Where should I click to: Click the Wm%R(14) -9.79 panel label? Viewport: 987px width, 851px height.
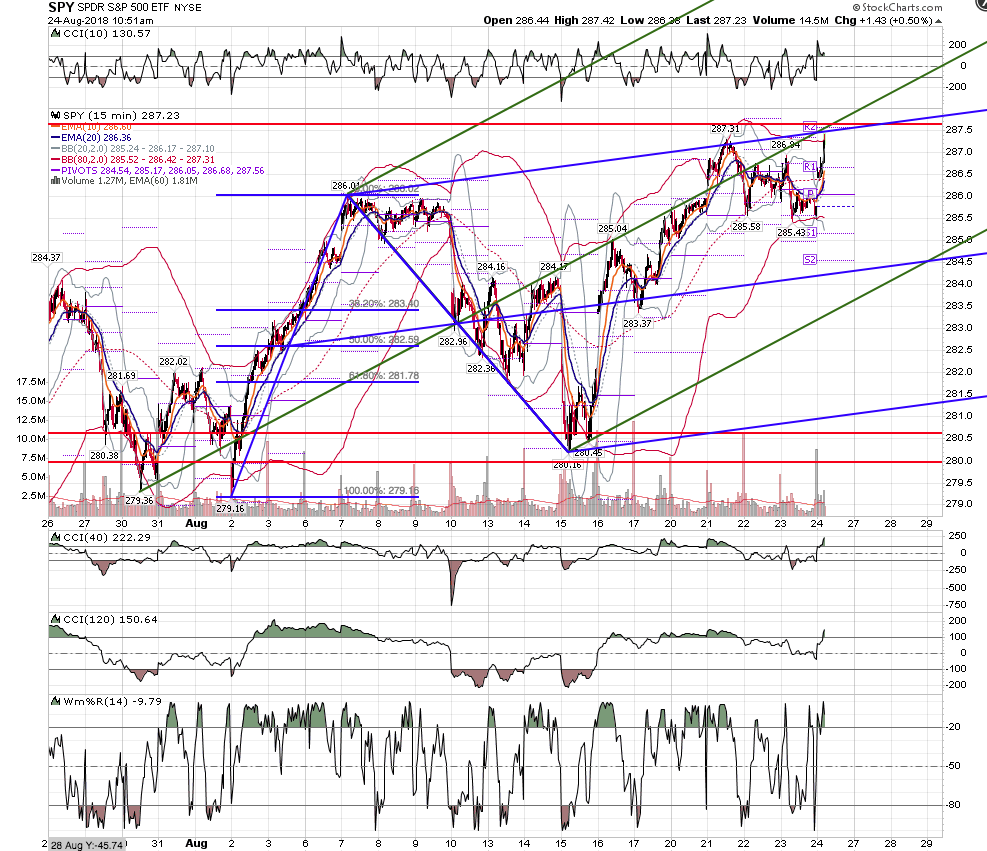pyautogui.click(x=113, y=701)
